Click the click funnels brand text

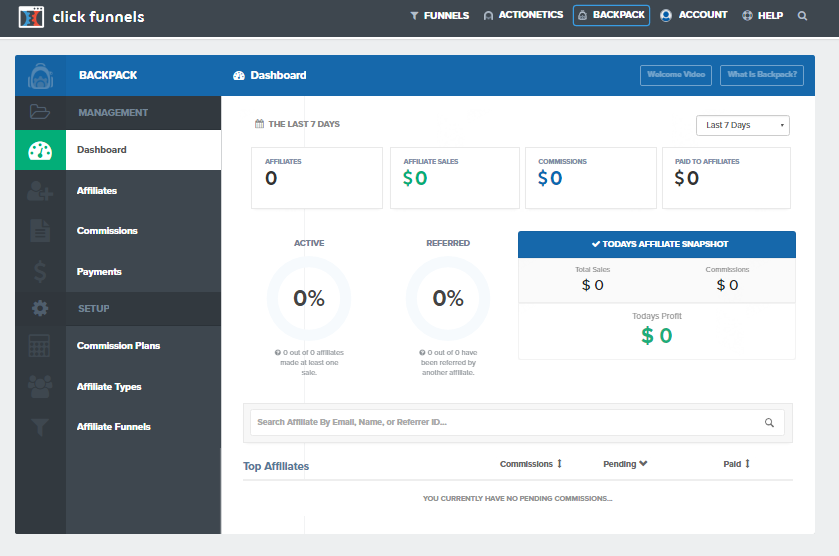point(98,17)
